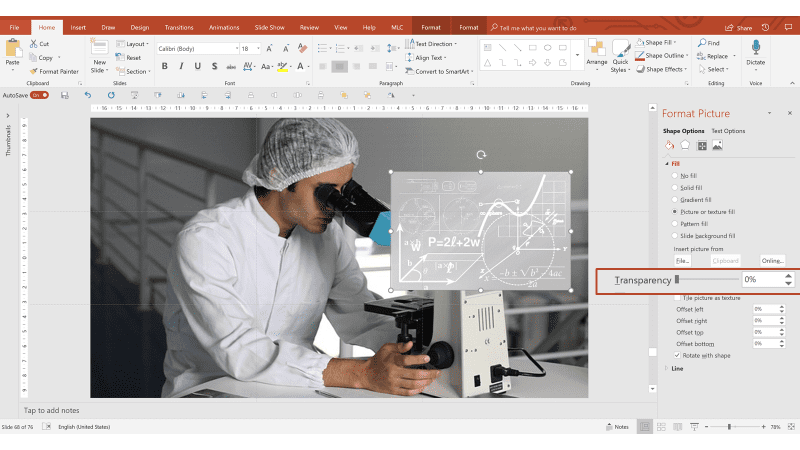Click Fit slide to window icon

tap(791, 427)
